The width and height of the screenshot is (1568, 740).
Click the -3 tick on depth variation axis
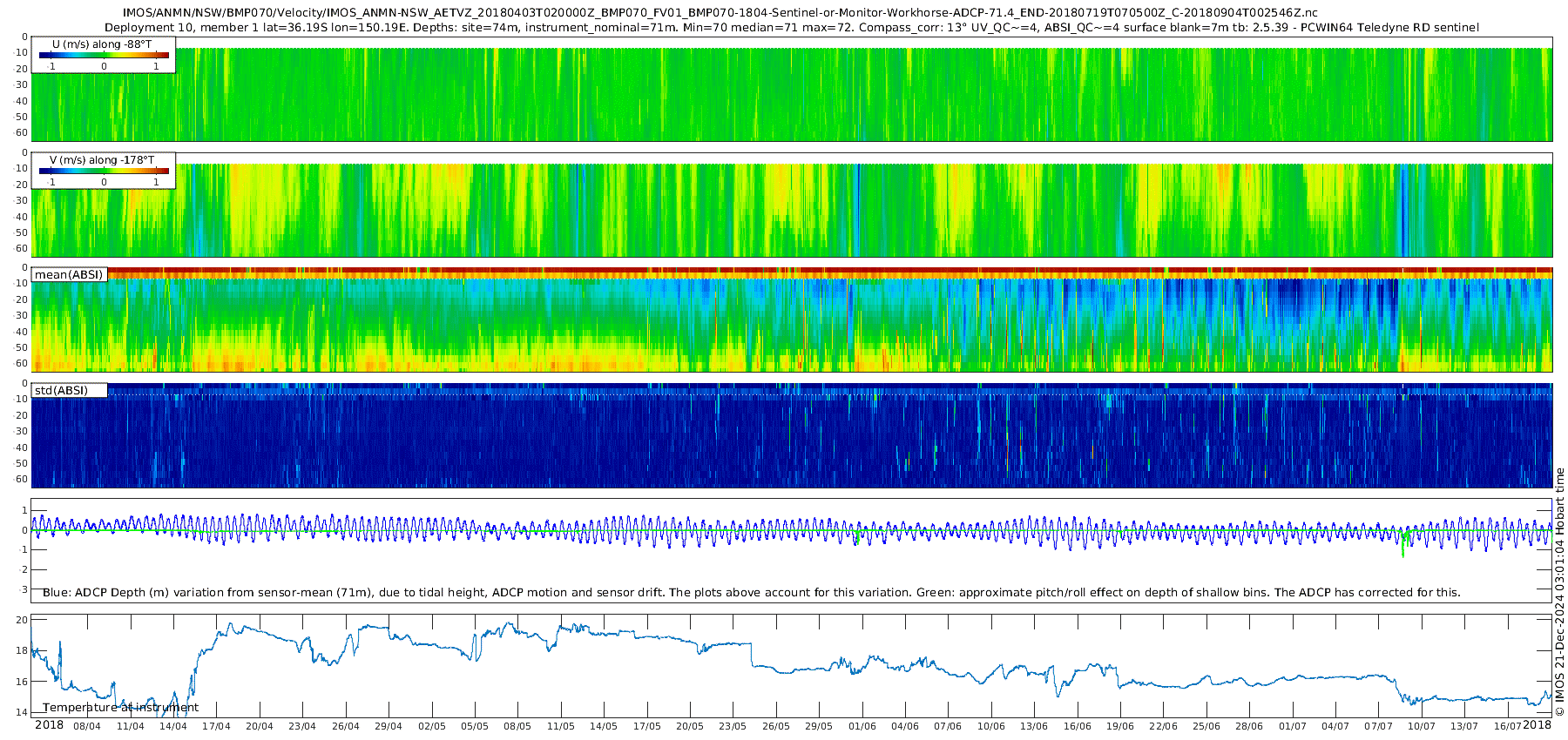[x=24, y=589]
